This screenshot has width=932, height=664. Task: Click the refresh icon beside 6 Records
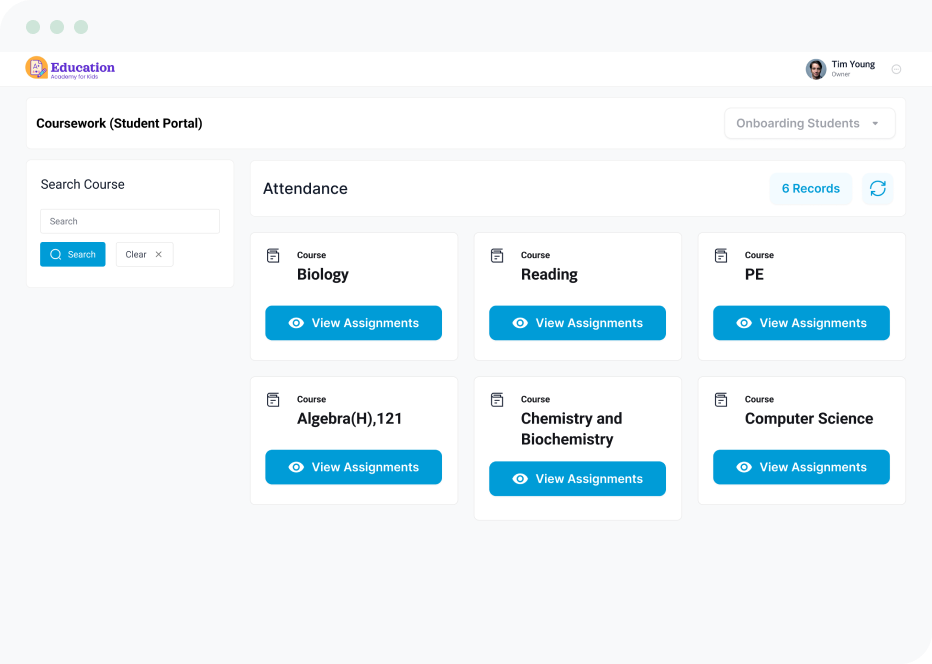tap(877, 189)
